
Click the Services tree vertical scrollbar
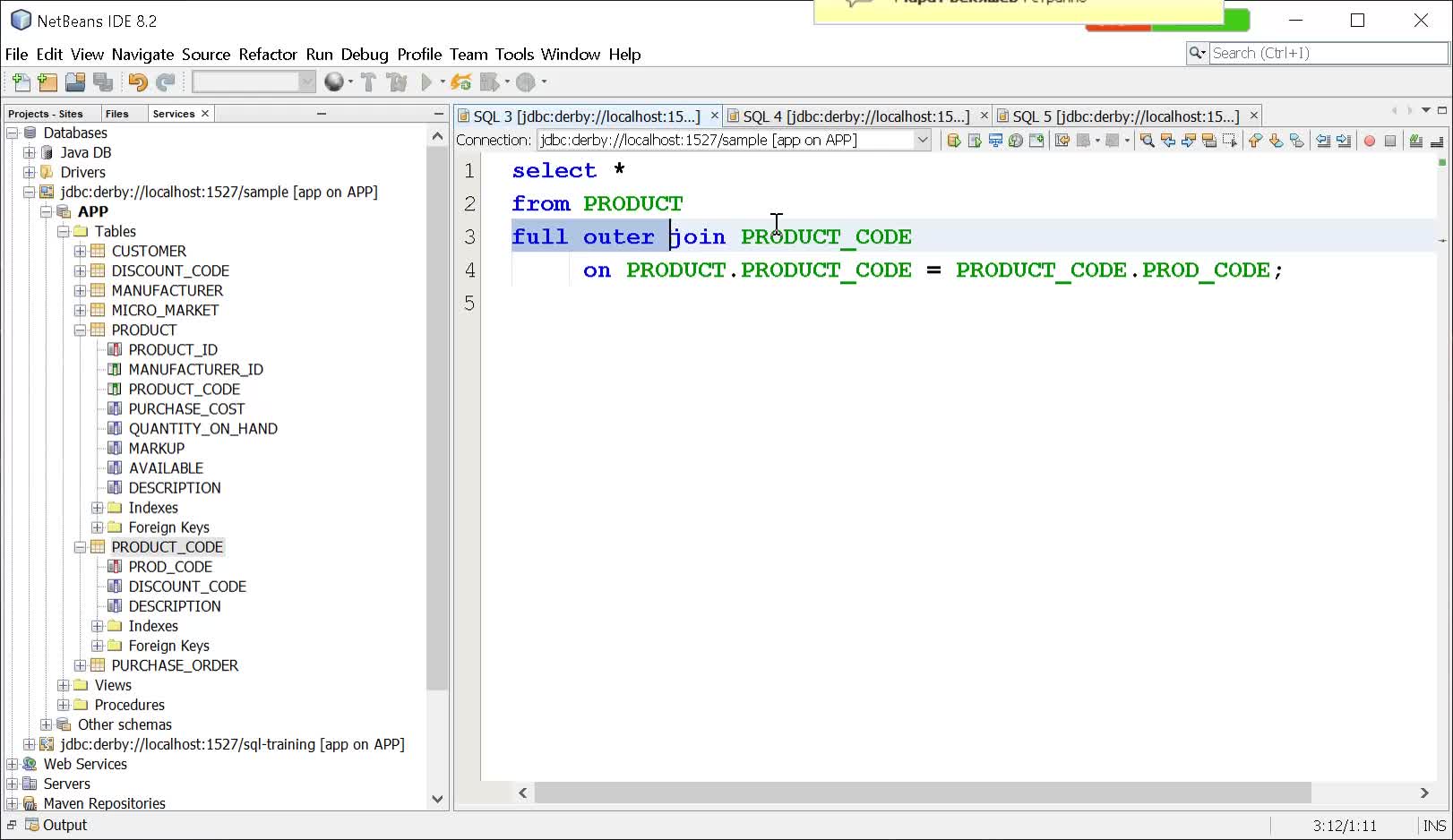pos(437,418)
